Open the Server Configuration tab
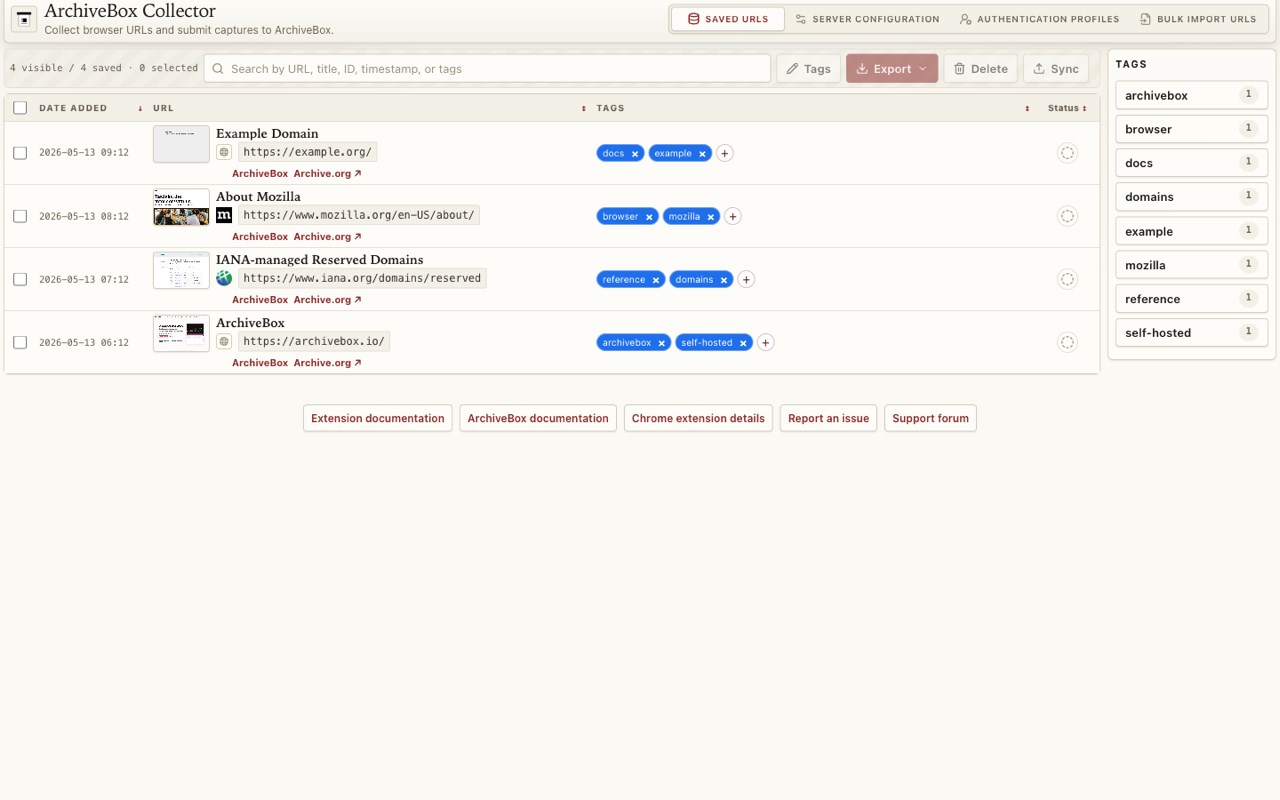1280x800 pixels. coord(868,19)
